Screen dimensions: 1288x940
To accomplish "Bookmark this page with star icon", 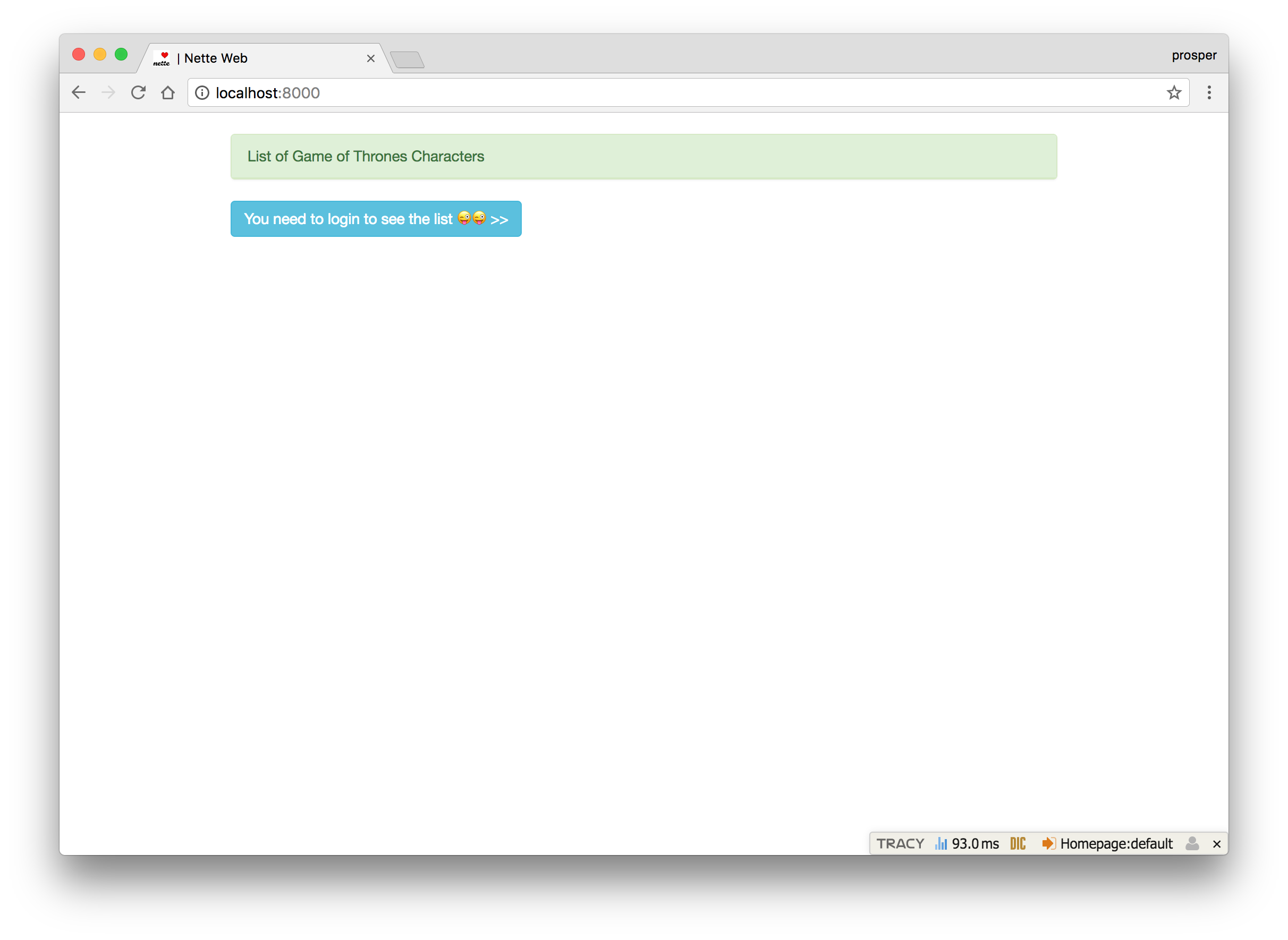I will coord(1174,93).
